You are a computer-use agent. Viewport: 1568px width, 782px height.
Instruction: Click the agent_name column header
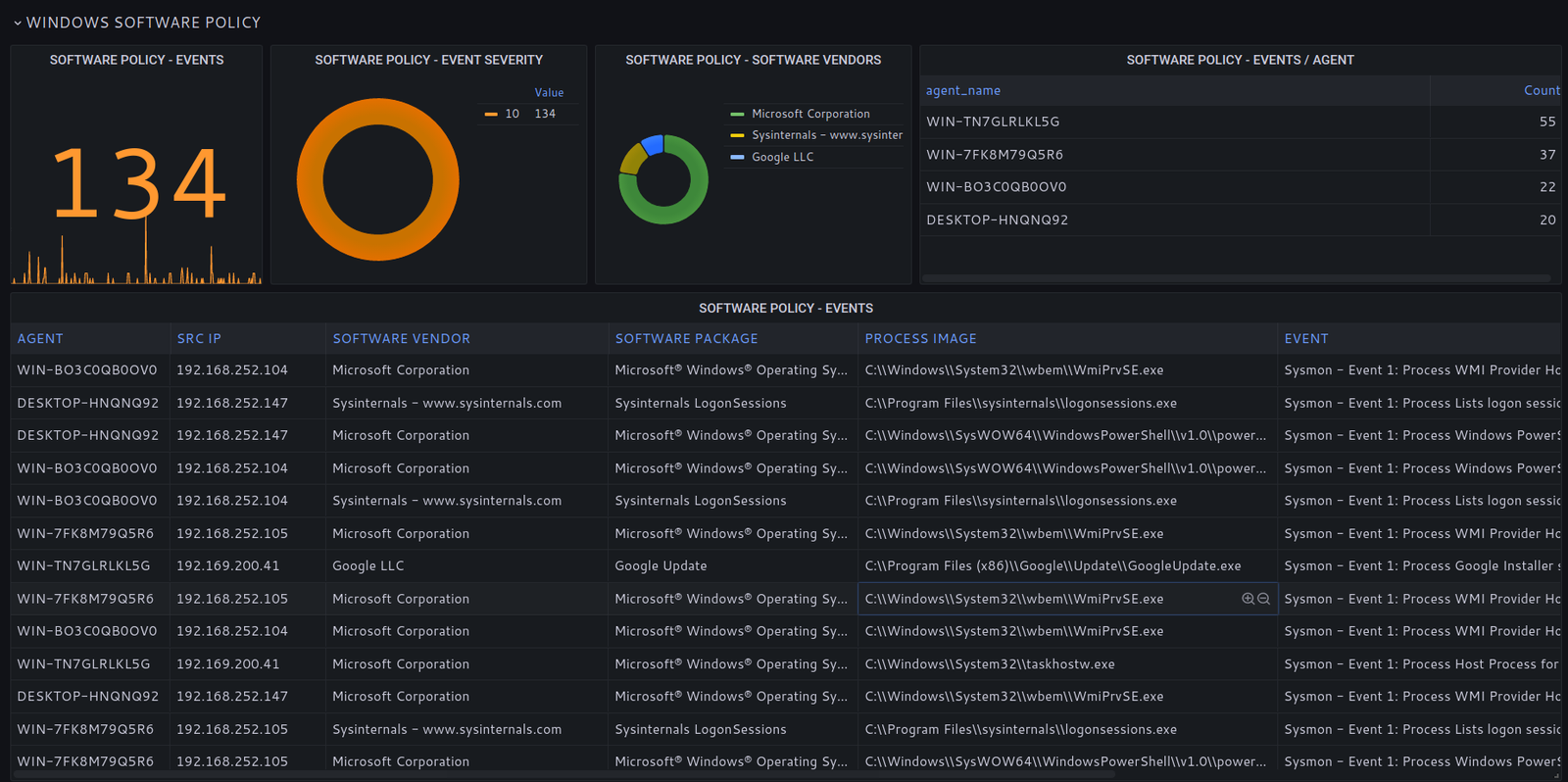coord(963,90)
